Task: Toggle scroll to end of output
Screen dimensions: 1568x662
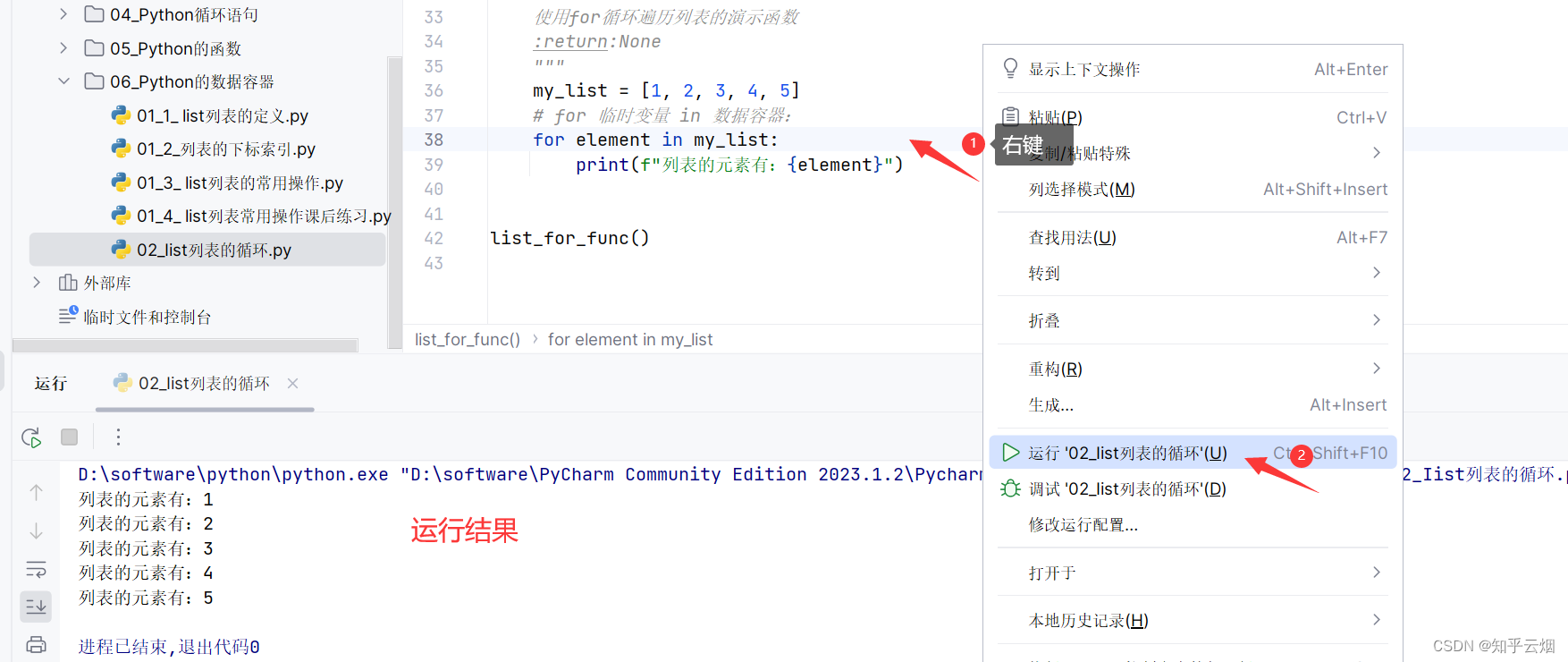Action: 36,607
